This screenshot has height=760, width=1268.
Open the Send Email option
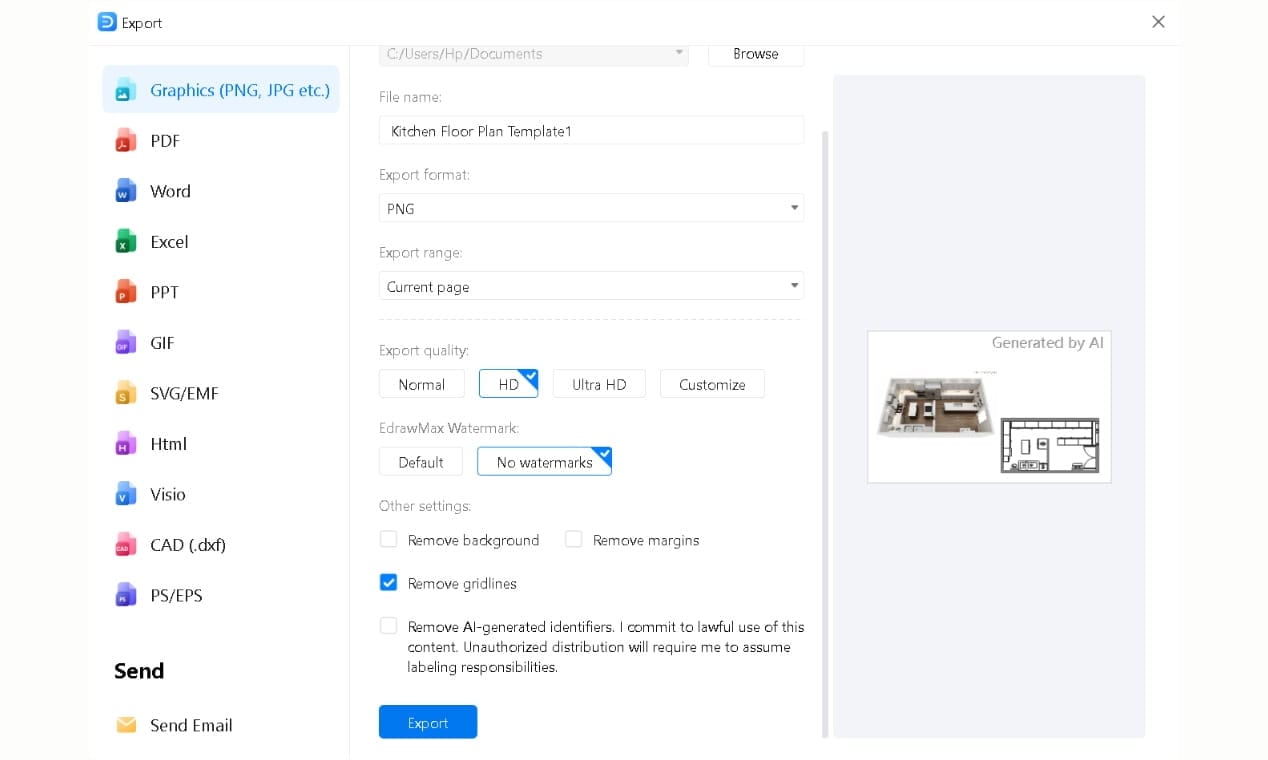[191, 725]
